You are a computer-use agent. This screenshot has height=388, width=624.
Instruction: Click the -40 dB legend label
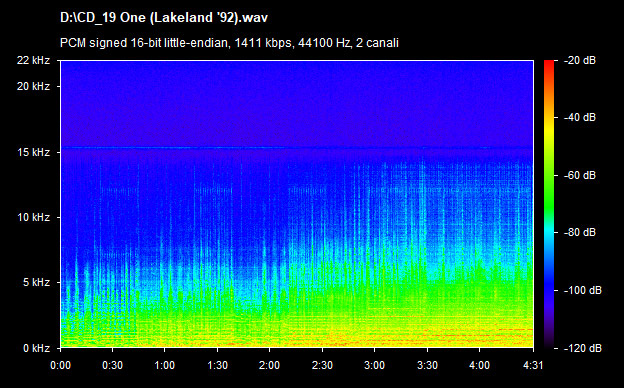click(580, 117)
